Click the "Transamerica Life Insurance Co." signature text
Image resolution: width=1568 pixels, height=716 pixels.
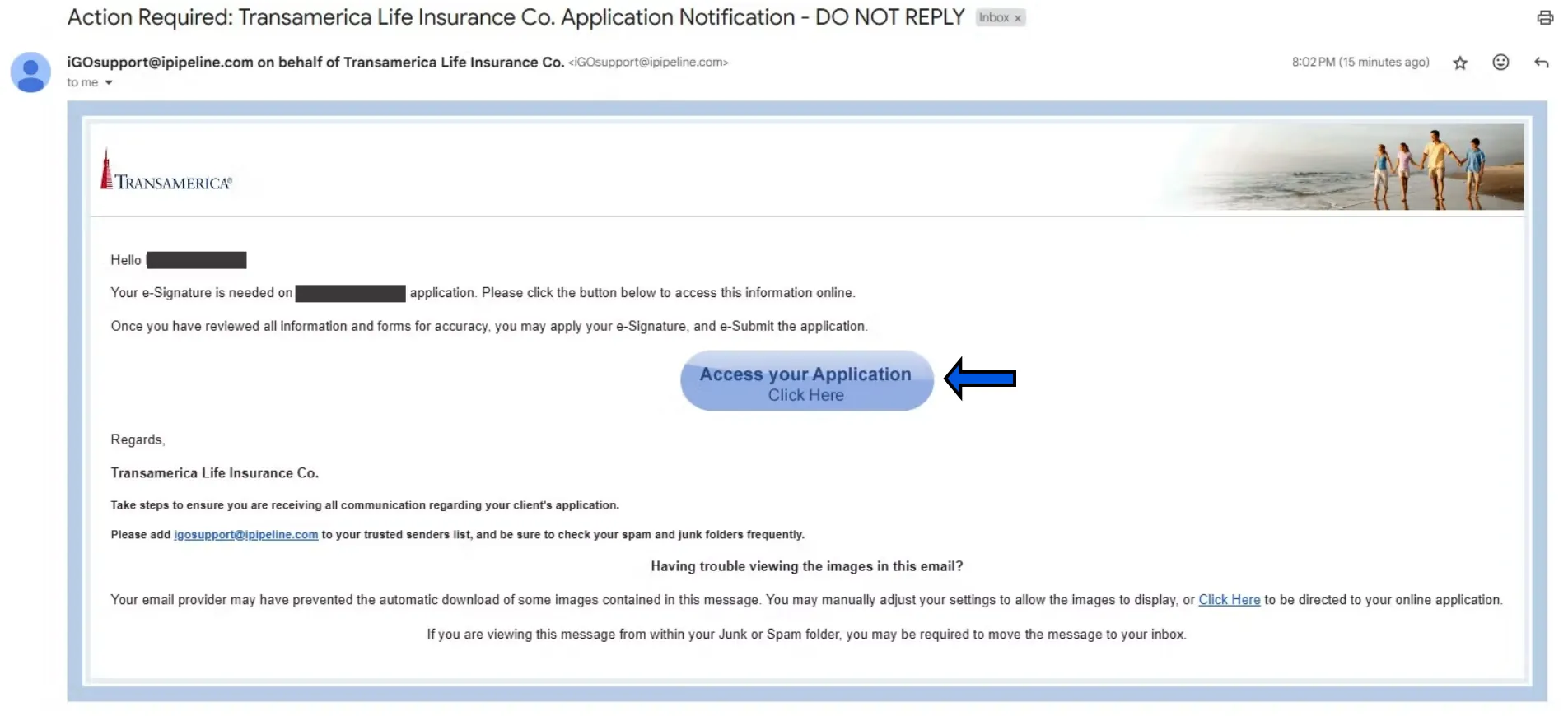[214, 473]
